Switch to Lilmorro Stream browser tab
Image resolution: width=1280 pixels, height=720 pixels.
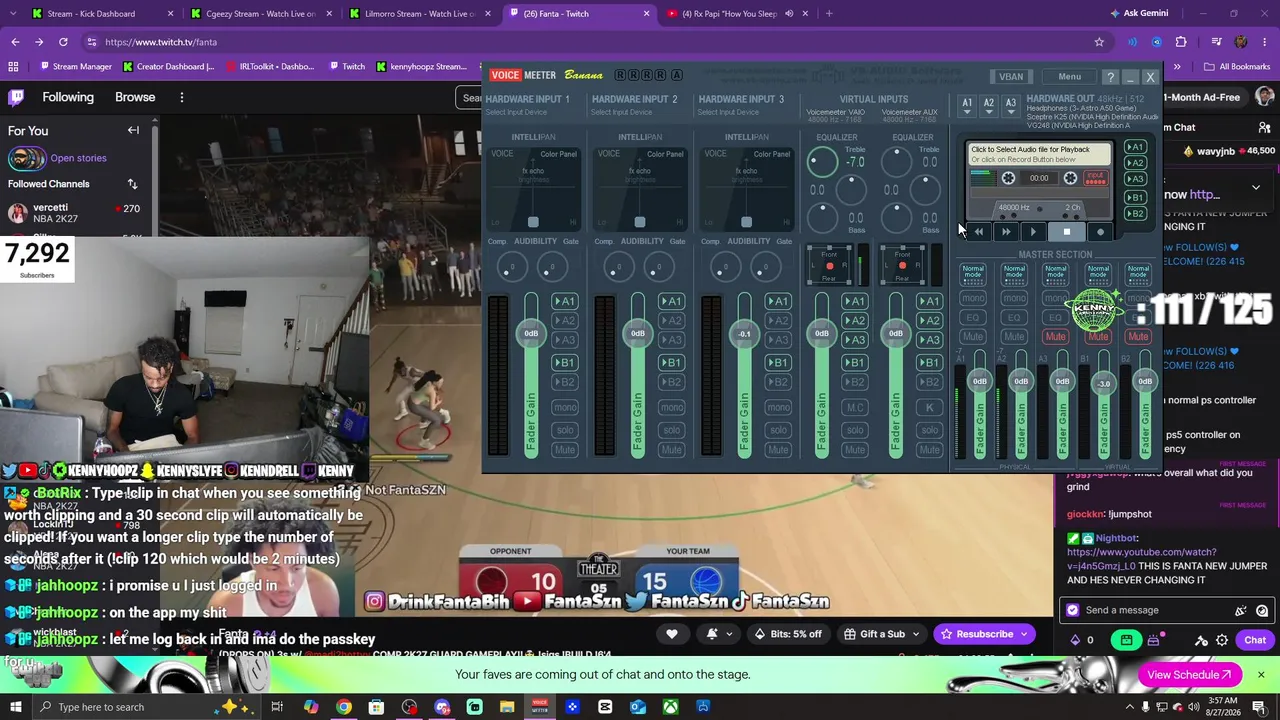pyautogui.click(x=420, y=14)
